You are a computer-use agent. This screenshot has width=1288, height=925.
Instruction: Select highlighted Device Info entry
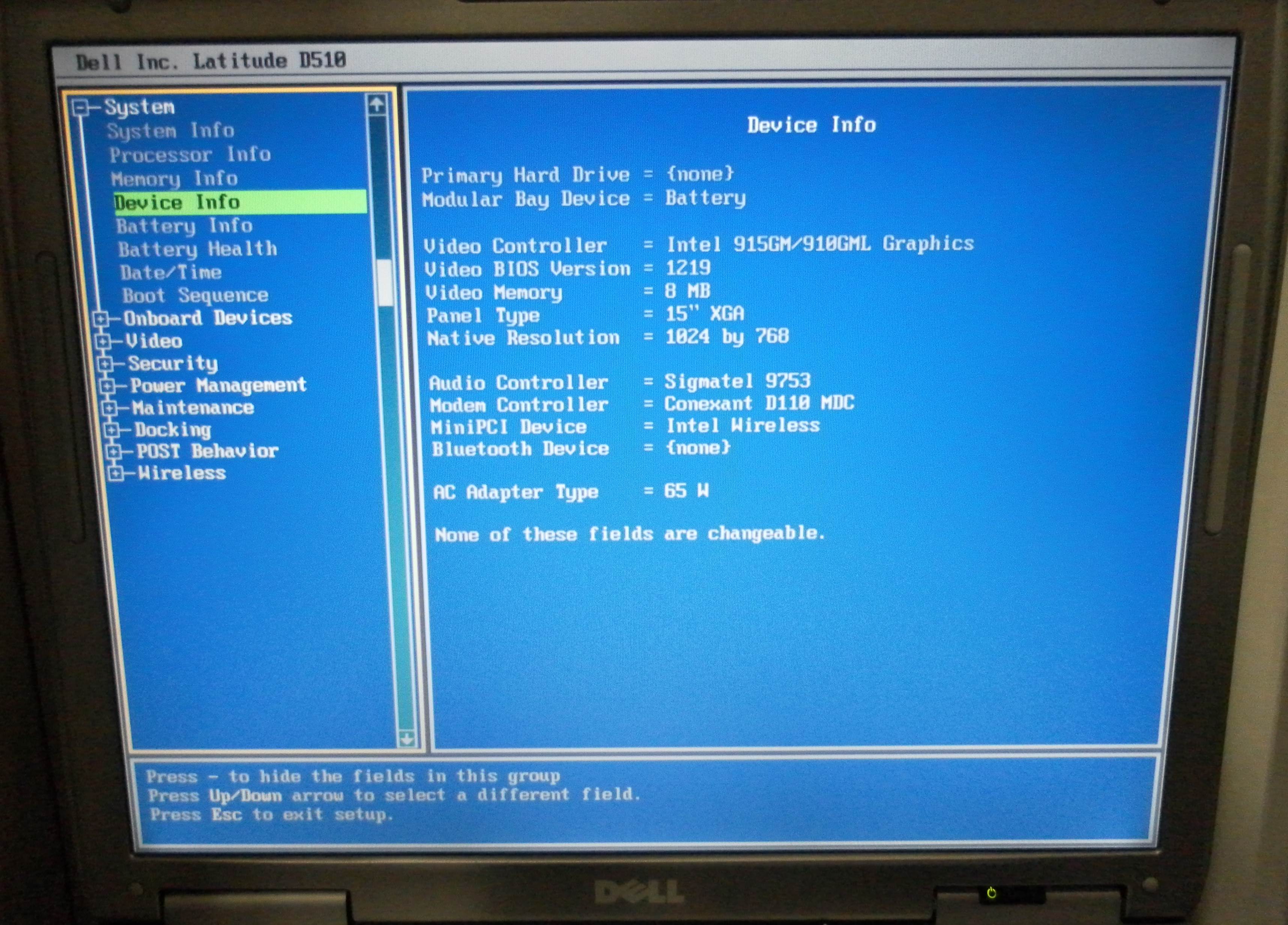[240, 202]
